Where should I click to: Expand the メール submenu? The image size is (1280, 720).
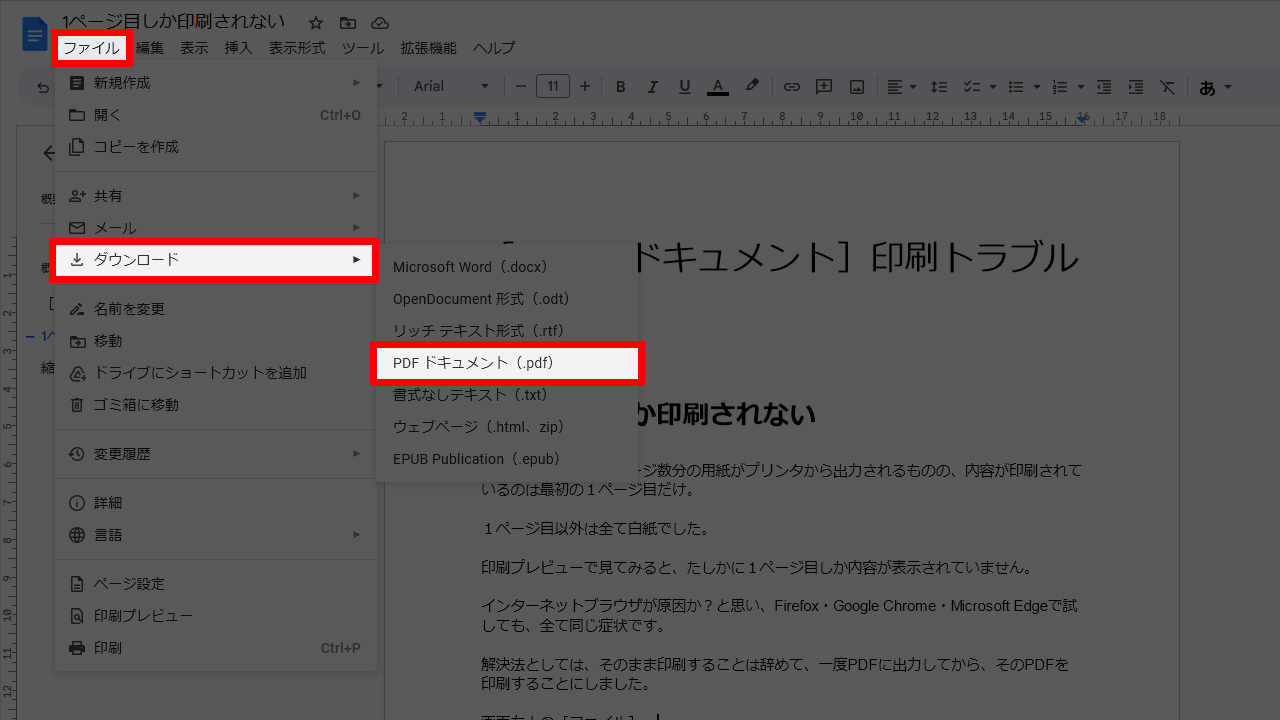point(216,228)
